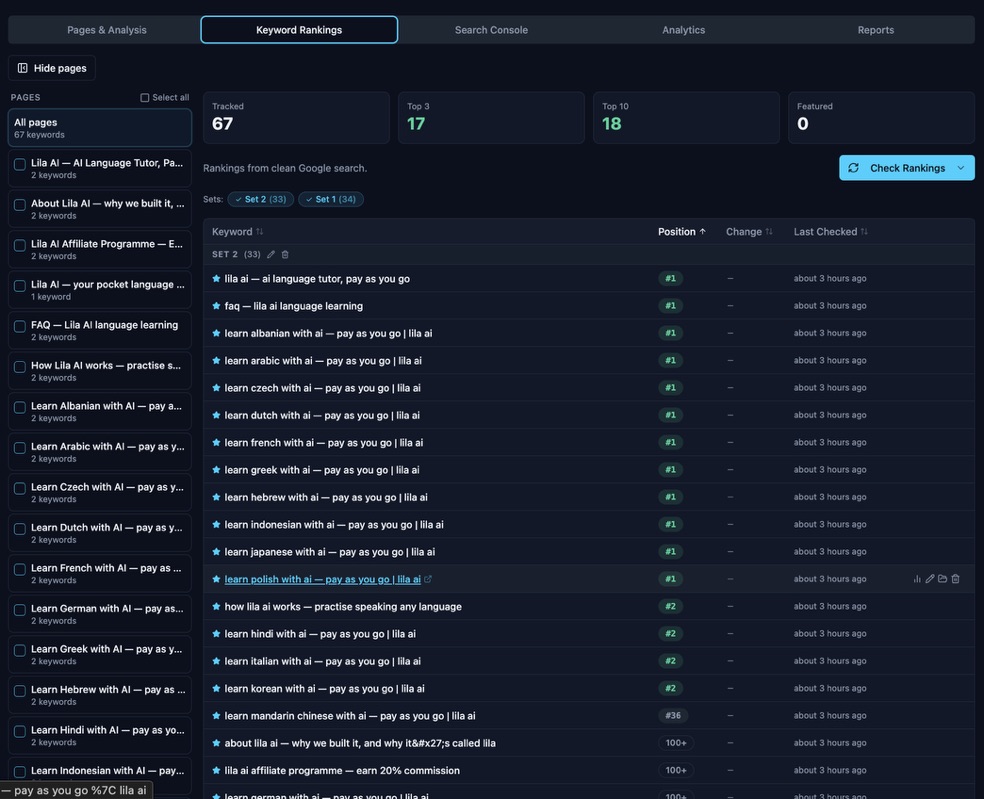Click the Top 10 stat card

[687, 118]
